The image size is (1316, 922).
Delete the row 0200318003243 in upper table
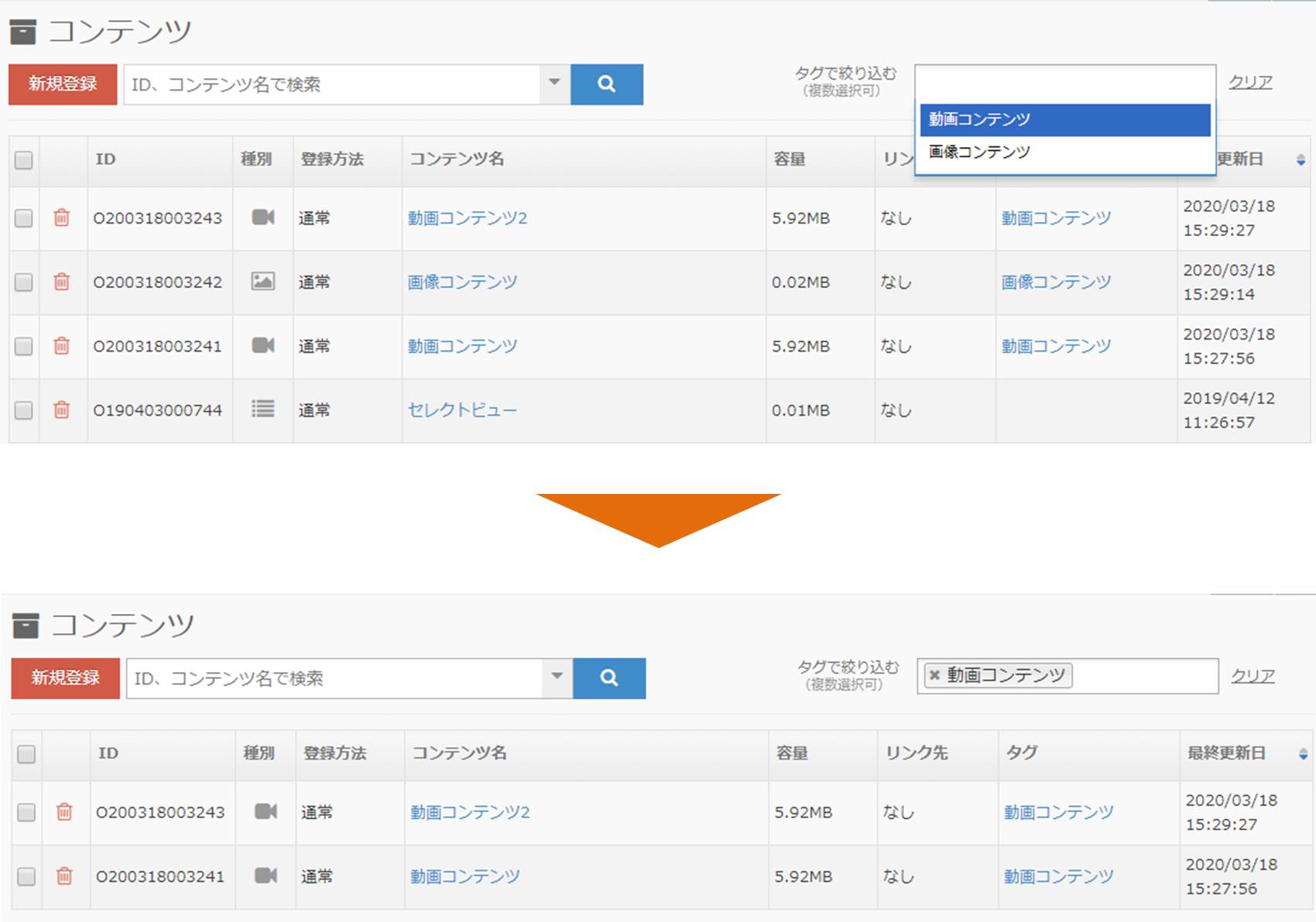click(62, 218)
